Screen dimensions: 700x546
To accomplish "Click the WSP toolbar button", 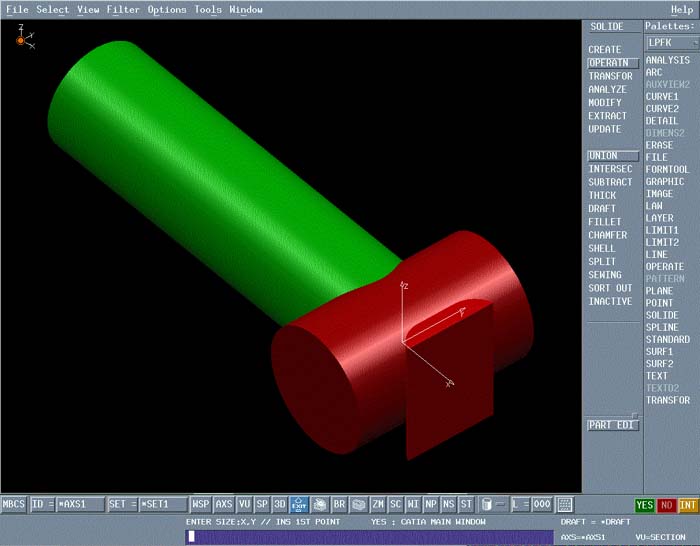I will tap(201, 505).
